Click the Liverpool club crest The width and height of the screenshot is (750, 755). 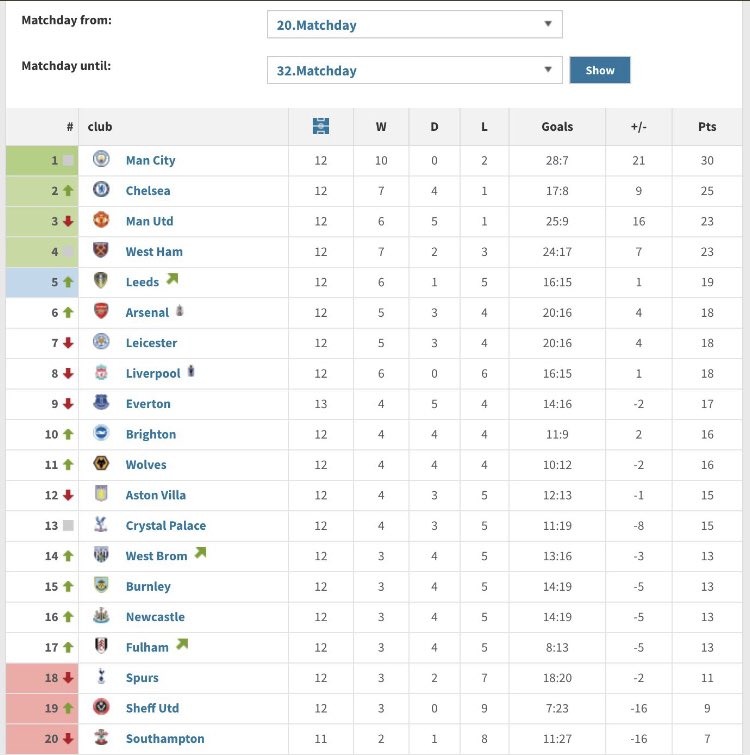click(x=101, y=373)
